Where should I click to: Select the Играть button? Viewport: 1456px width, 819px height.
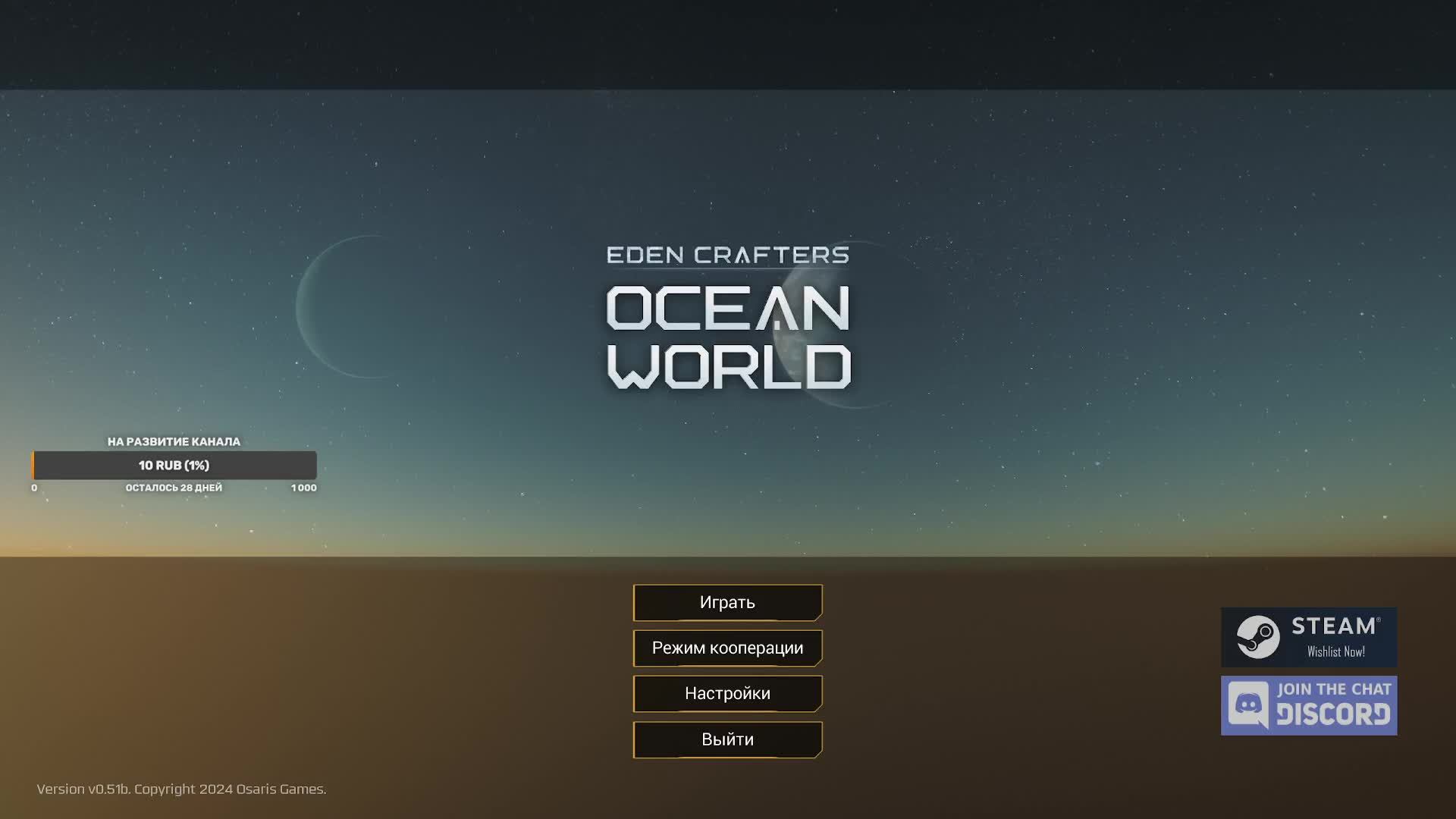point(727,602)
